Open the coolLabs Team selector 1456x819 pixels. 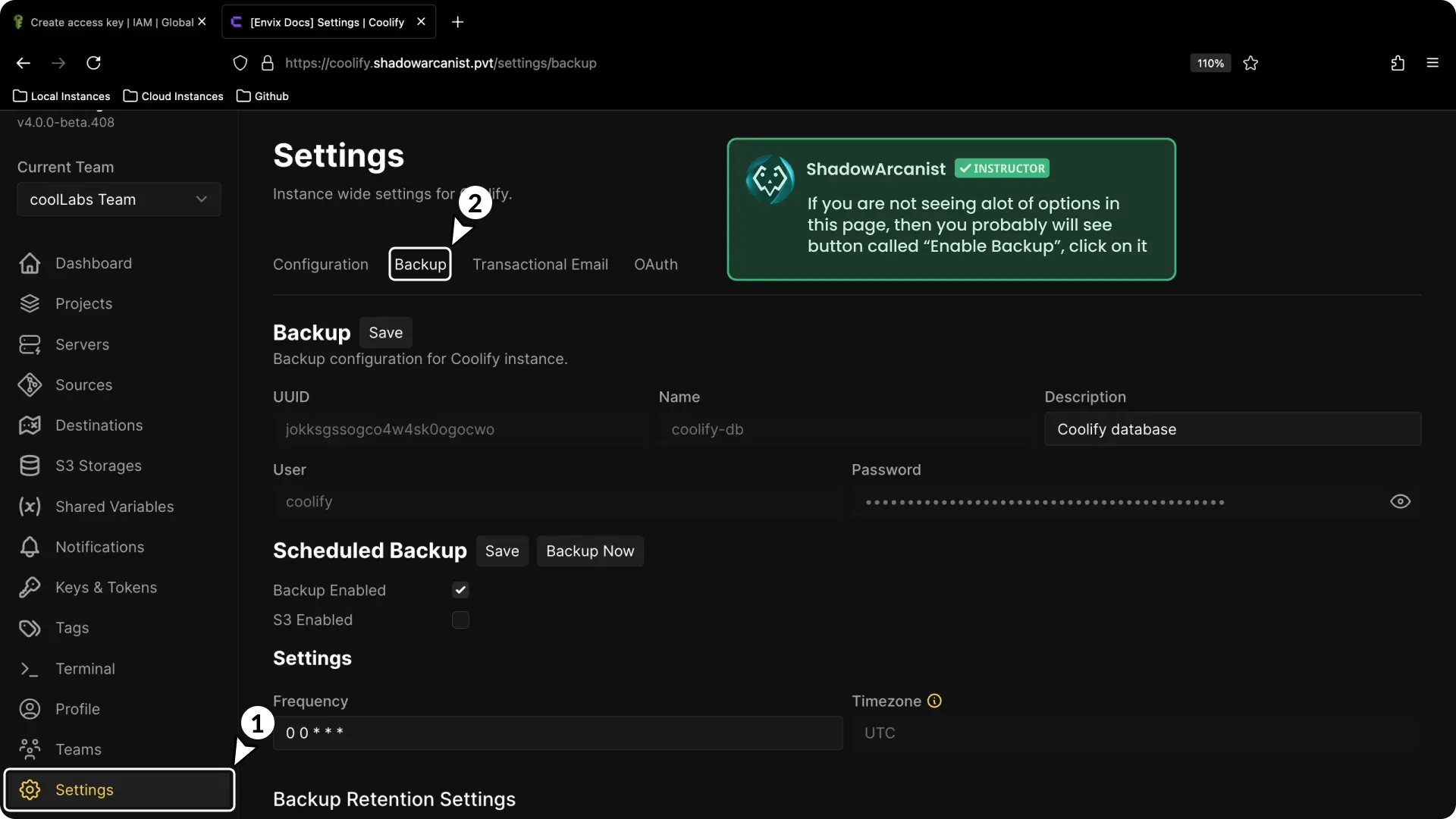pyautogui.click(x=118, y=199)
